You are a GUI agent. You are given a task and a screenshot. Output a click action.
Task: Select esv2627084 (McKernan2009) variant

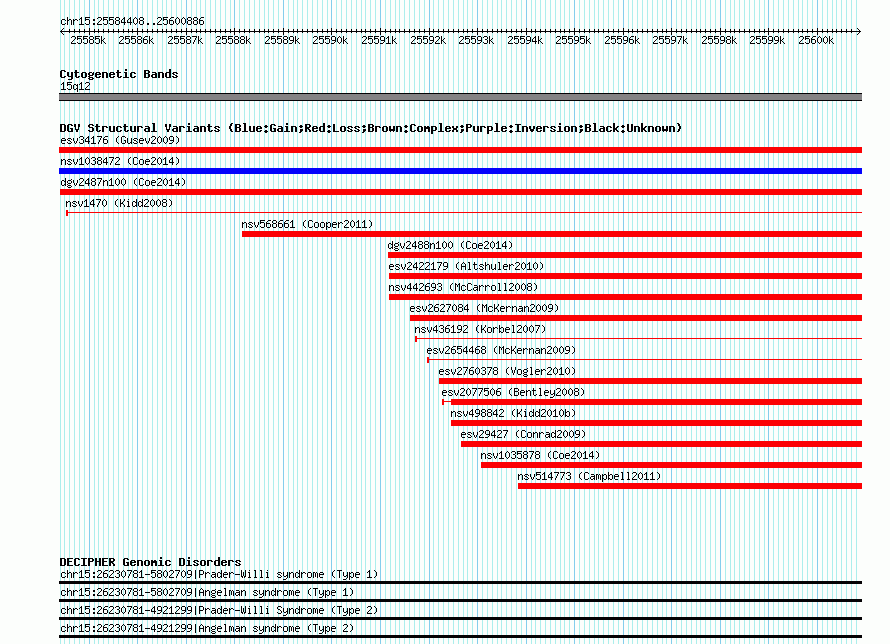coord(484,308)
